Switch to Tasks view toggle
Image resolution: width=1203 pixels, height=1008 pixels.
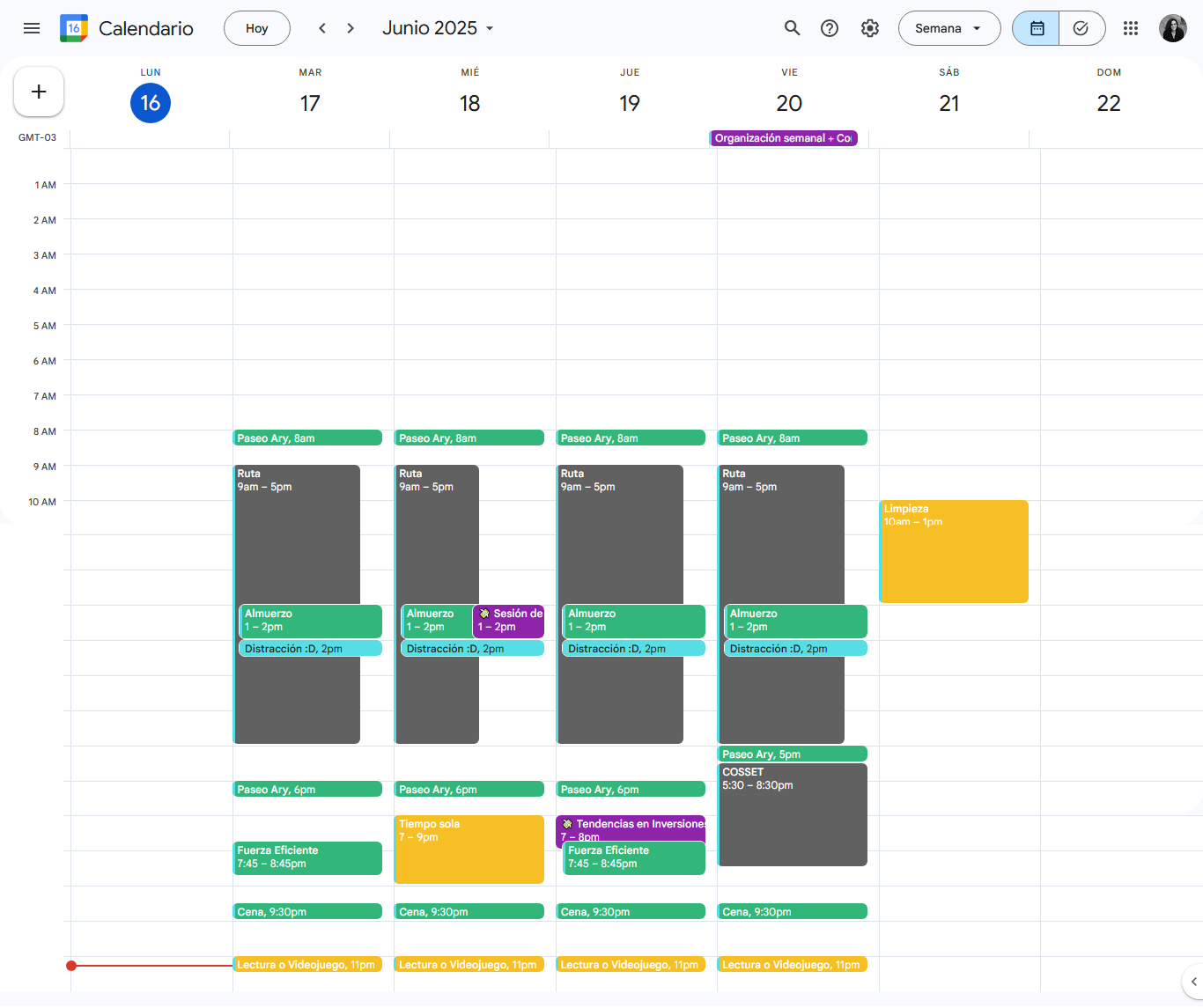[x=1081, y=28]
